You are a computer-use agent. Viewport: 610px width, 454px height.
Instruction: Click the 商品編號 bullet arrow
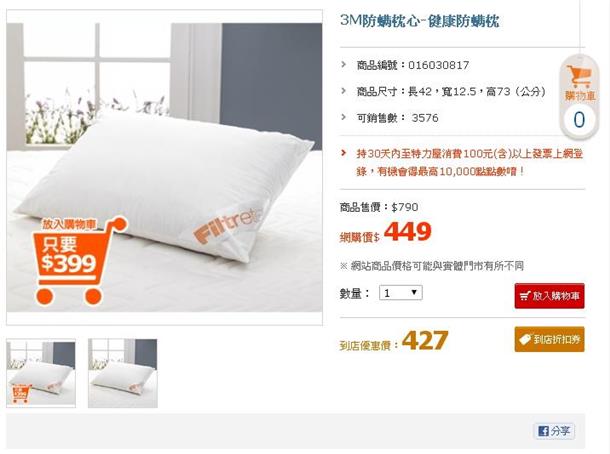(x=344, y=64)
